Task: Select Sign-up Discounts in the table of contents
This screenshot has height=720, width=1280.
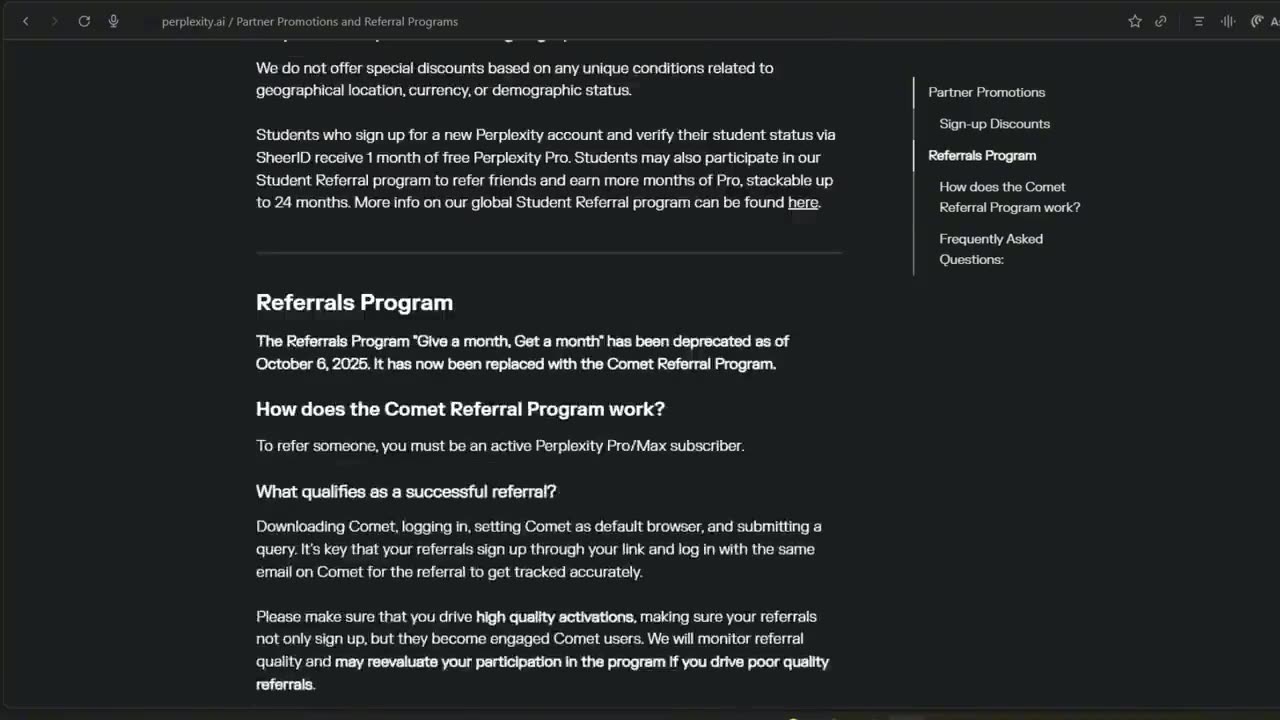Action: click(x=994, y=124)
